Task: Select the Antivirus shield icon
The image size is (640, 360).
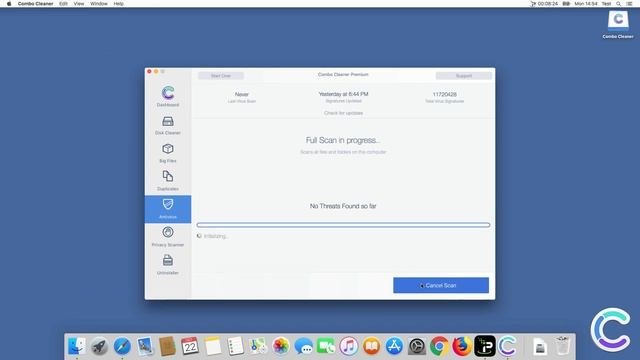Action: click(168, 204)
